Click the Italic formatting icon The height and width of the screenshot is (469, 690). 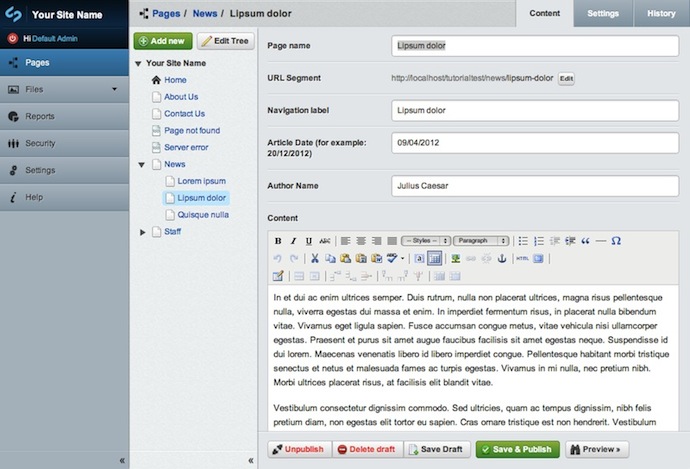pos(293,241)
